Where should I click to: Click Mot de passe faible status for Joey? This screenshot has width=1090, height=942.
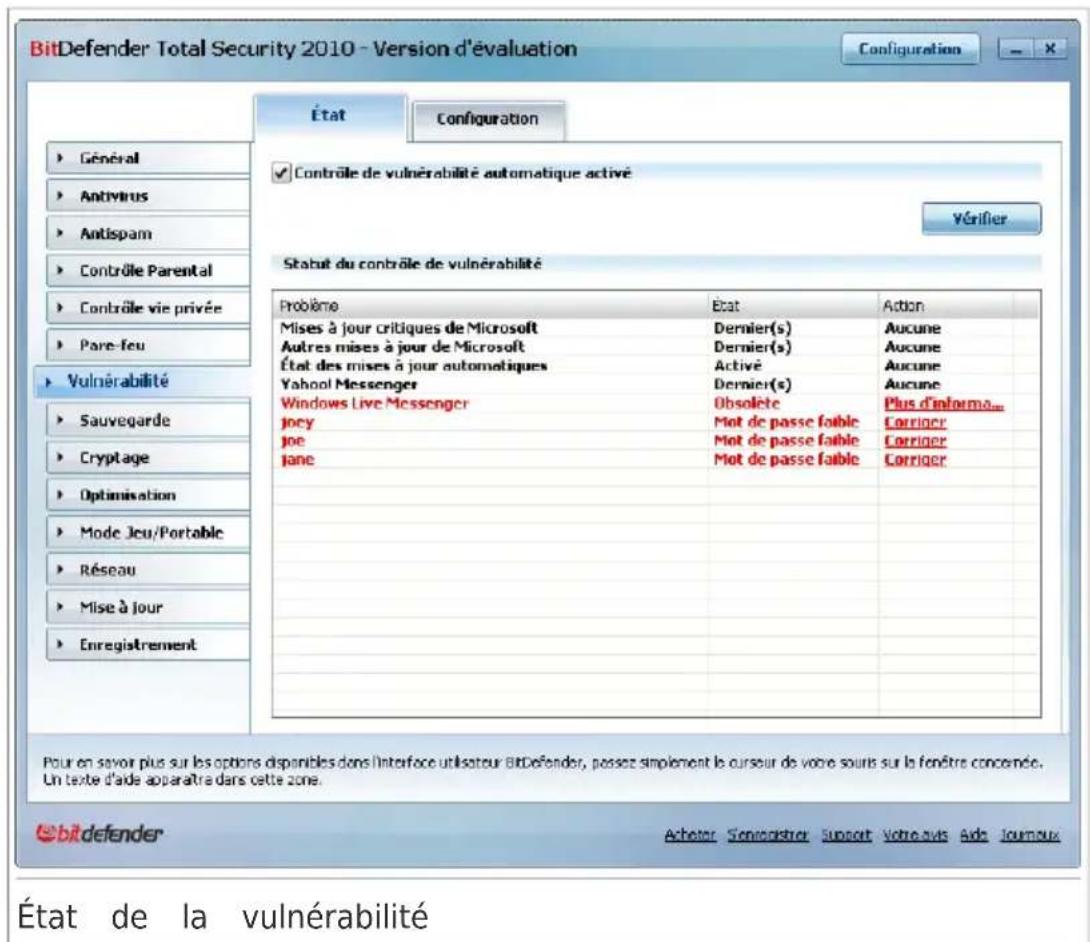click(786, 422)
